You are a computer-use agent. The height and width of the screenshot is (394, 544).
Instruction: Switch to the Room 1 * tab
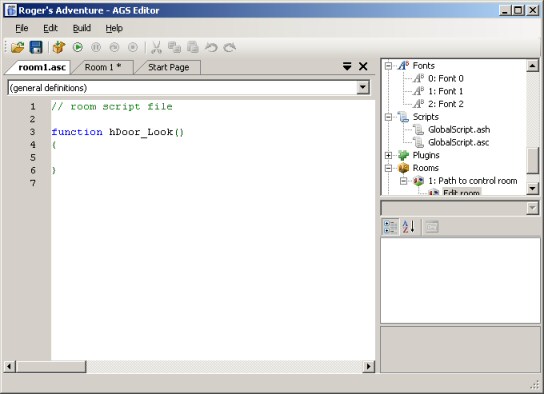(x=103, y=67)
